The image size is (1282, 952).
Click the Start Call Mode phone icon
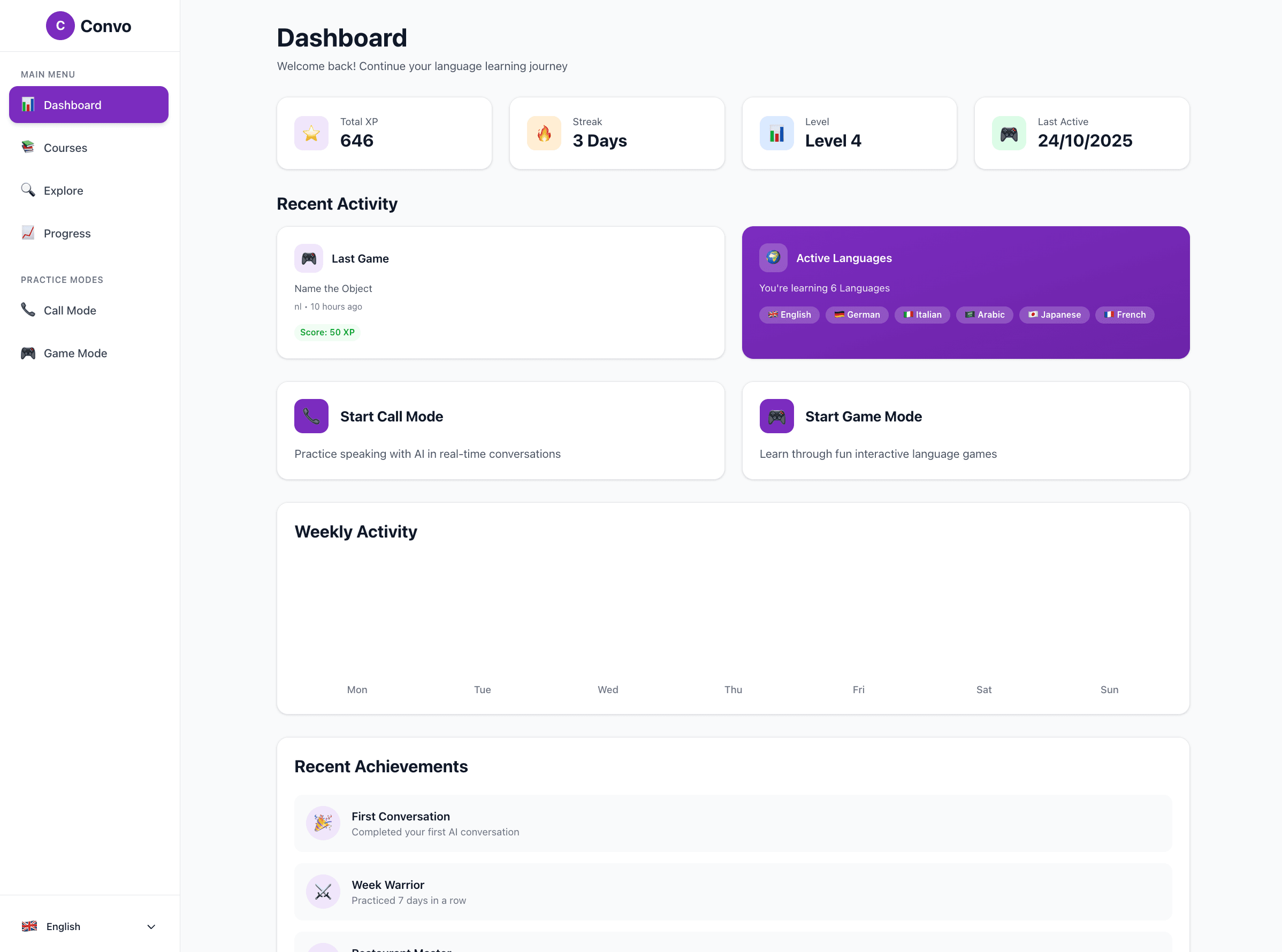(x=311, y=416)
